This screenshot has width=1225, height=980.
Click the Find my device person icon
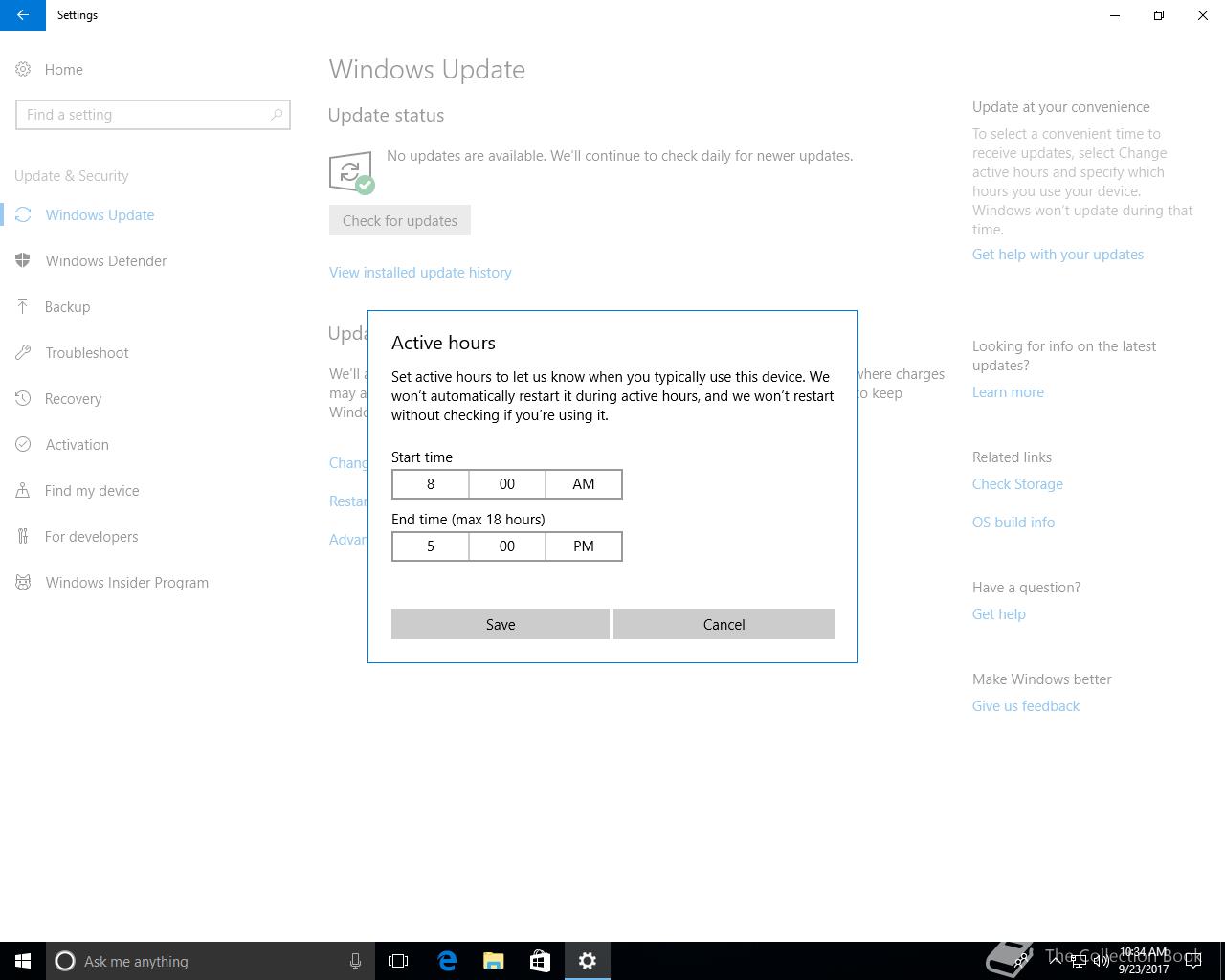pos(23,490)
